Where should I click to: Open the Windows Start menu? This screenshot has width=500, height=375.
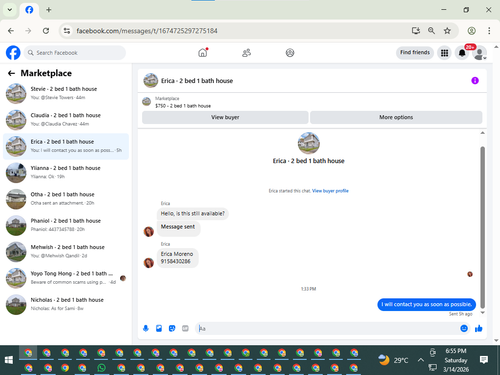pyautogui.click(x=9, y=360)
